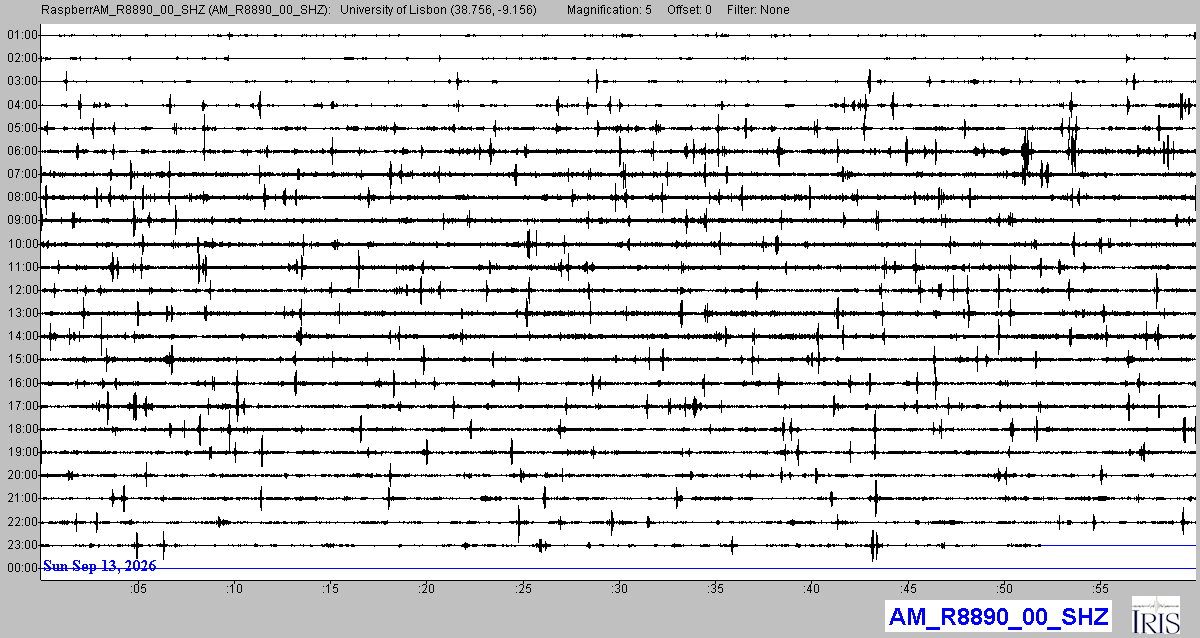Click the 00:00 hour row label
The width and height of the screenshot is (1200, 638).
coord(22,568)
